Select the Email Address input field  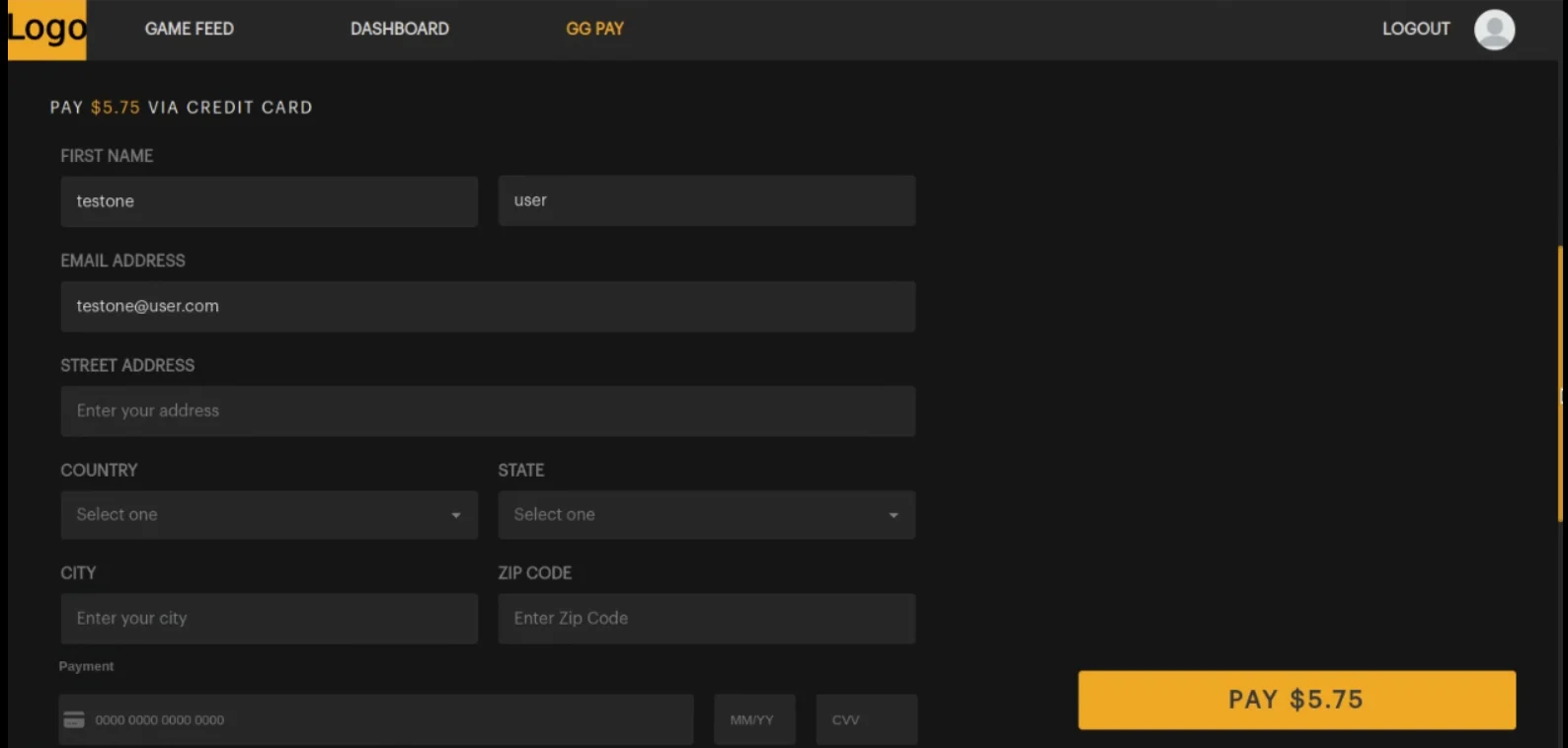(x=488, y=307)
